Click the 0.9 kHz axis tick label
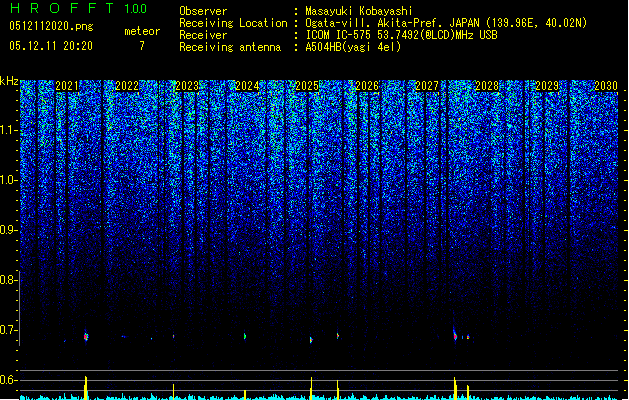 coord(9,230)
